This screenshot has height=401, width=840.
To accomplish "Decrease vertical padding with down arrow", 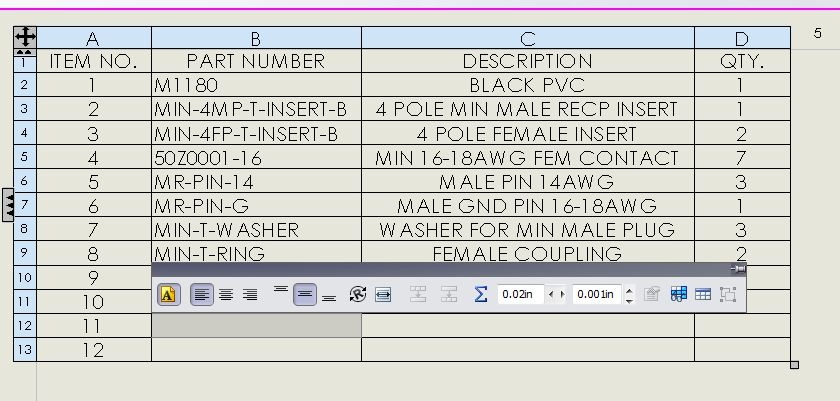I will (x=629, y=300).
